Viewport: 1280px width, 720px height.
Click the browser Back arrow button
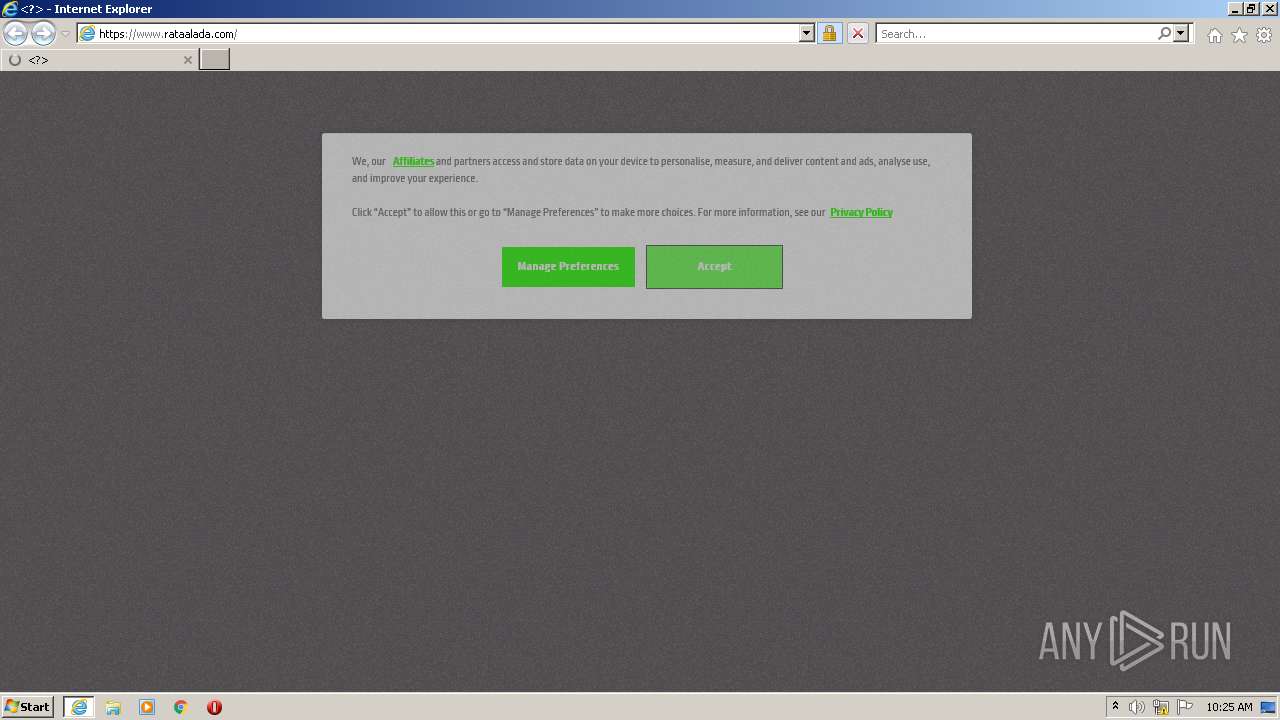point(15,34)
